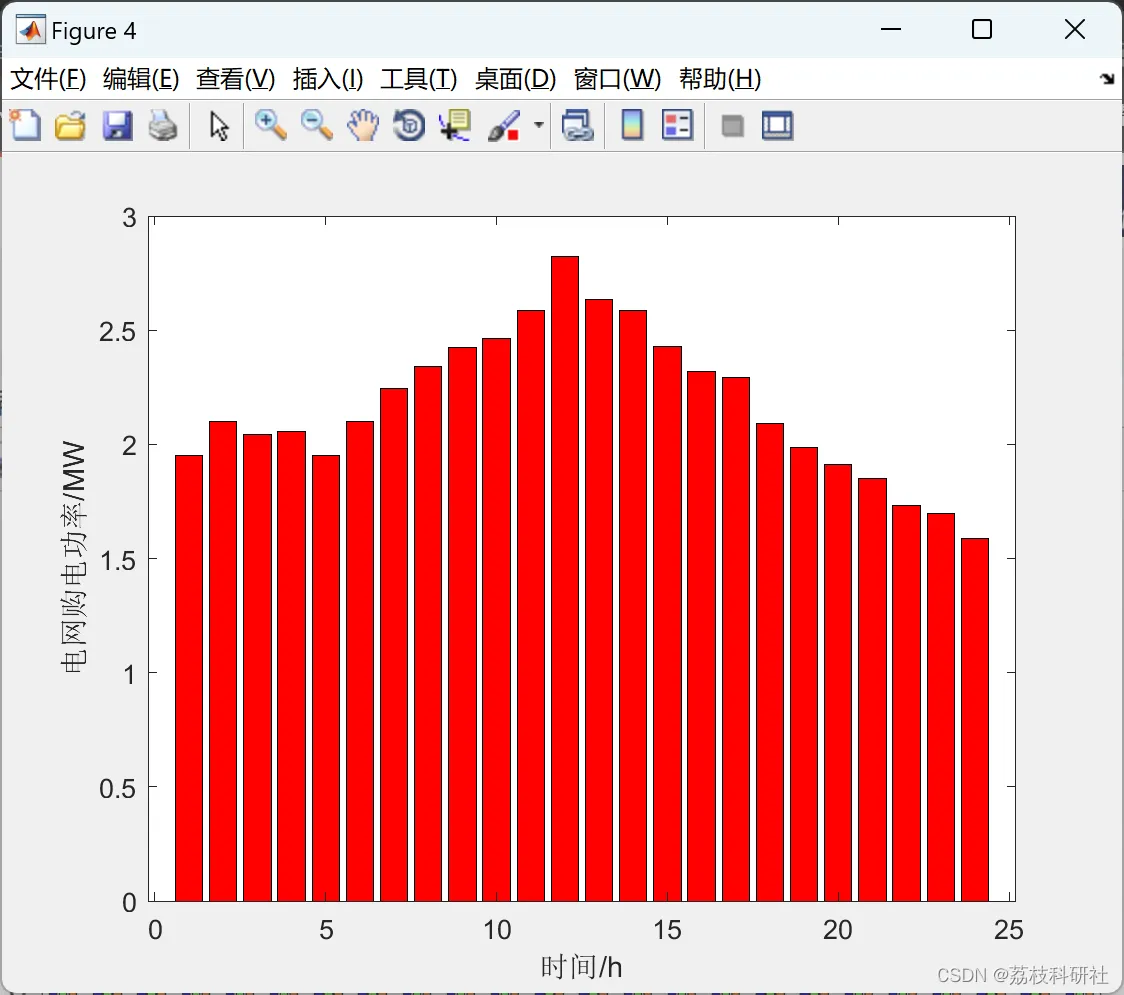Click the x-axis tick label 15
Screen dimensions: 1124x995
point(667,930)
